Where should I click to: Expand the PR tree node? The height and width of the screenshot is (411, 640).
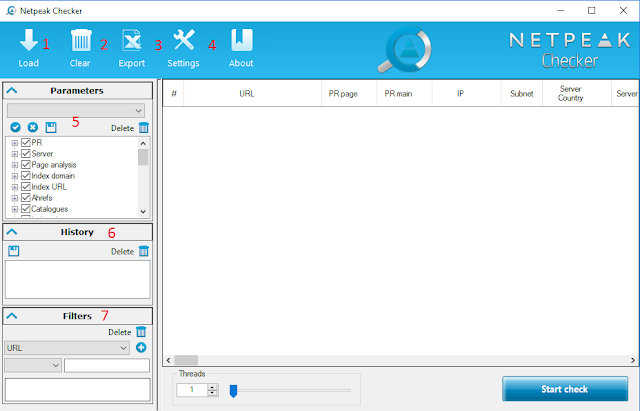point(15,143)
